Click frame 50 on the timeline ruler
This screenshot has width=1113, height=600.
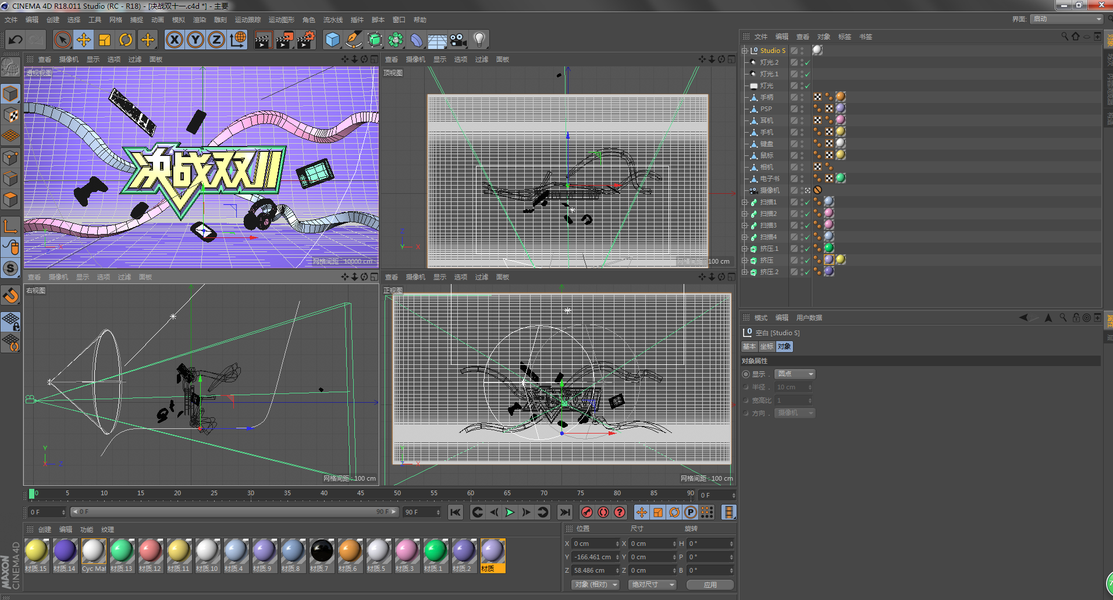point(397,493)
